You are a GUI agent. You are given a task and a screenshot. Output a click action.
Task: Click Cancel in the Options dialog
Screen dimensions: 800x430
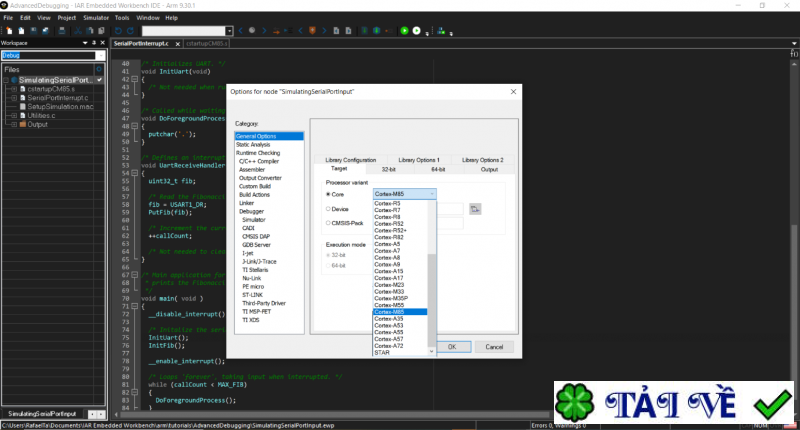click(488, 346)
